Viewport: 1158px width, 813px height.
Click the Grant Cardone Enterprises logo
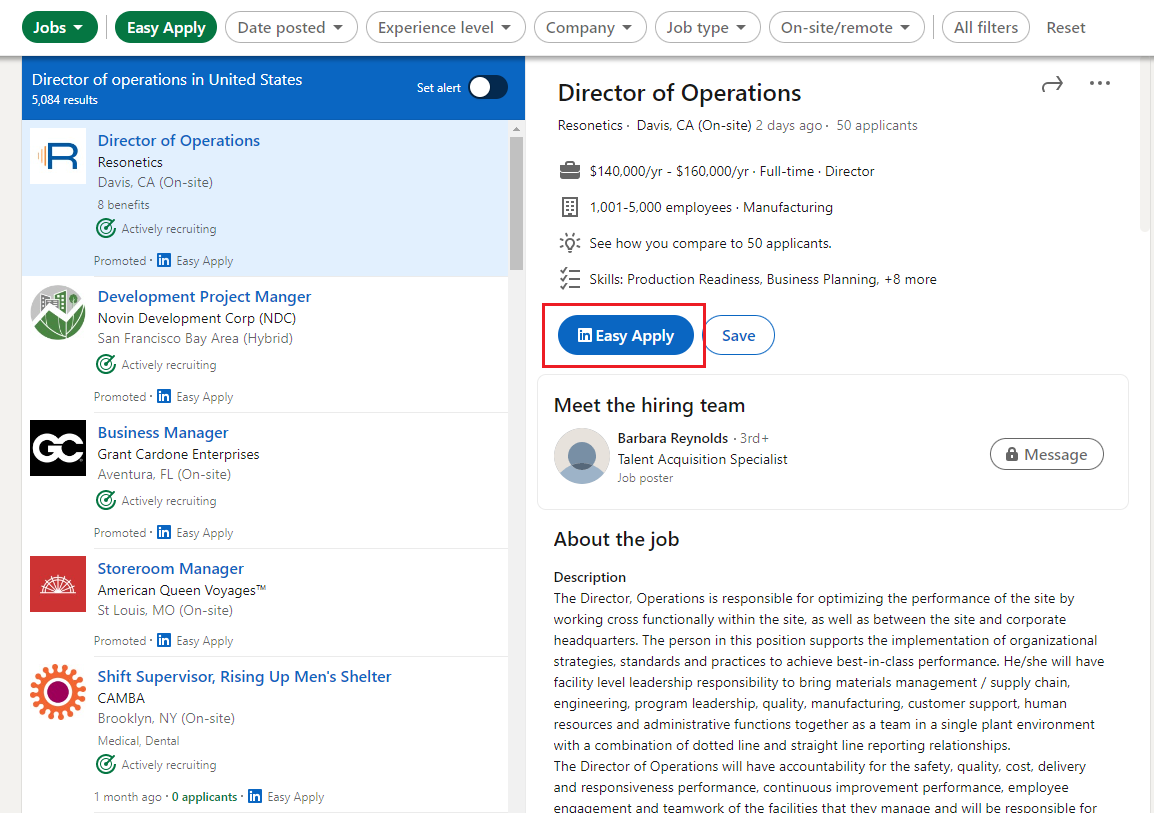[x=57, y=448]
